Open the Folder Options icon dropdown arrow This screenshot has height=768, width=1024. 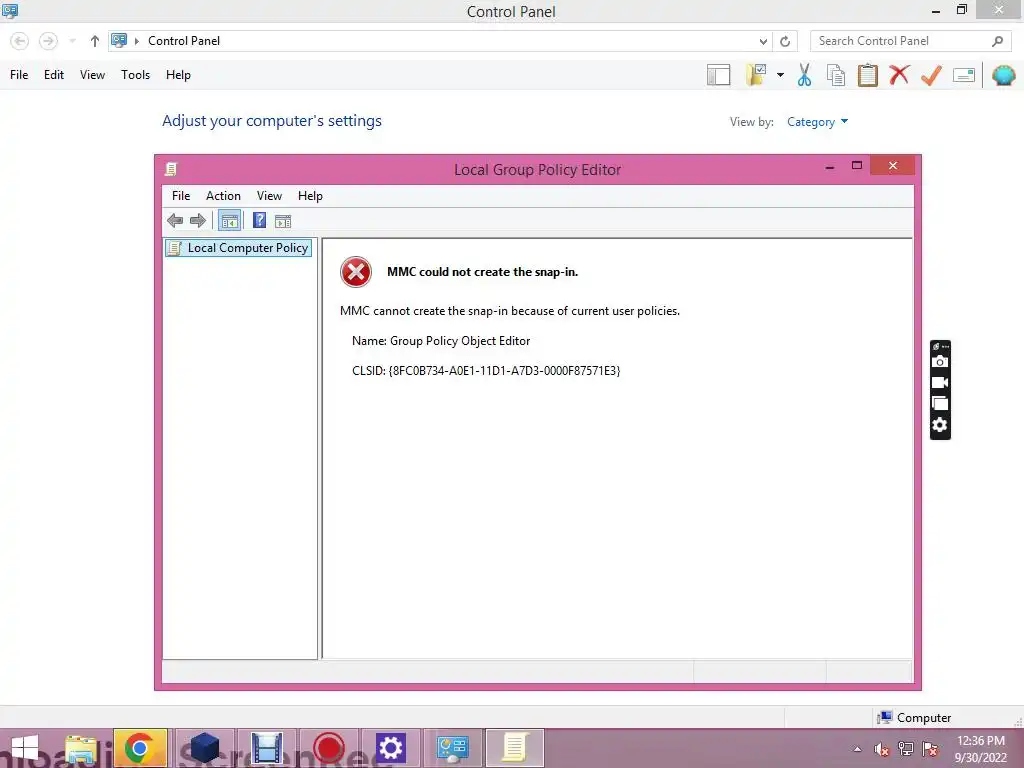780,75
